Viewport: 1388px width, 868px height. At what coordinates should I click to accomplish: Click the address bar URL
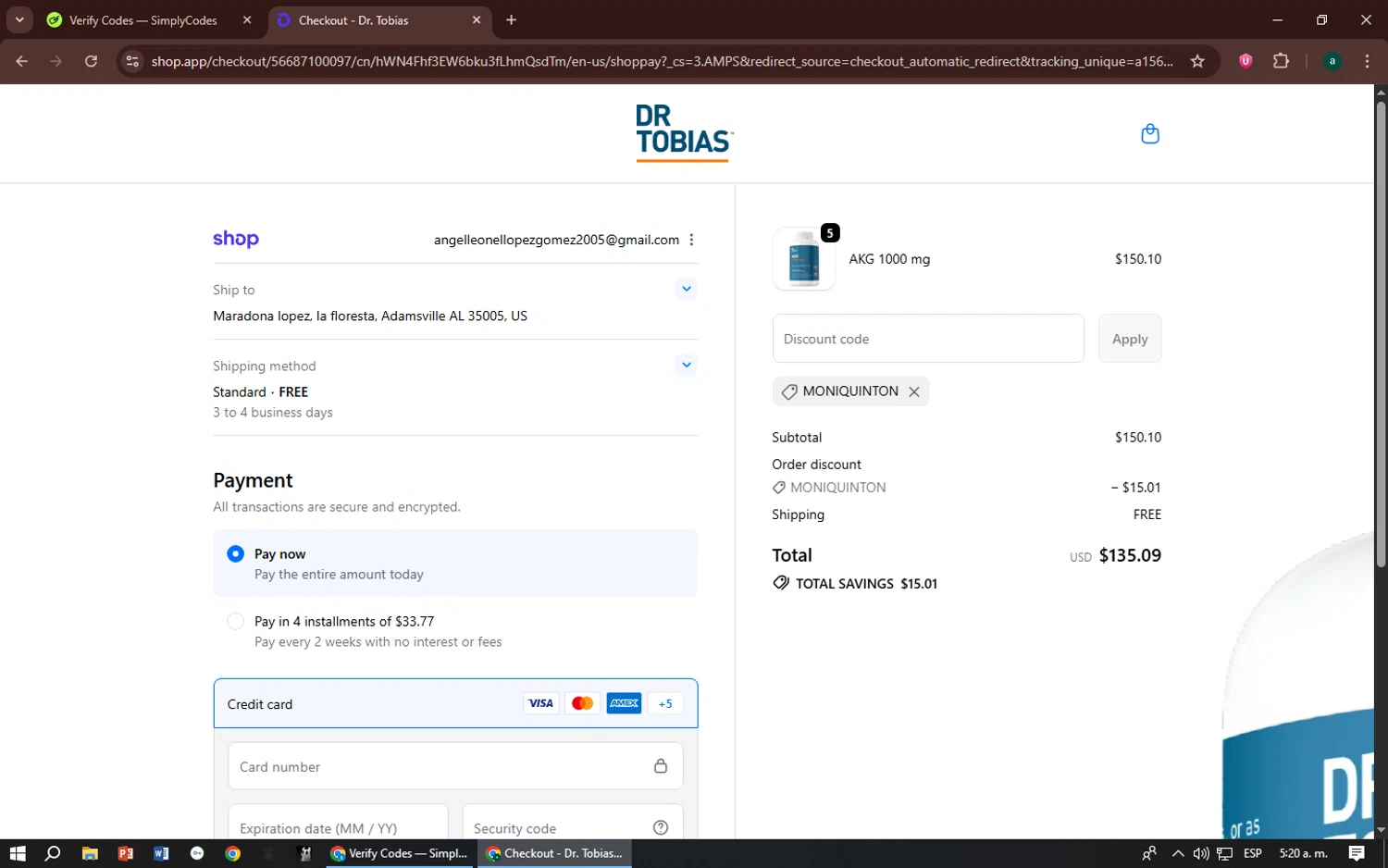[663, 61]
